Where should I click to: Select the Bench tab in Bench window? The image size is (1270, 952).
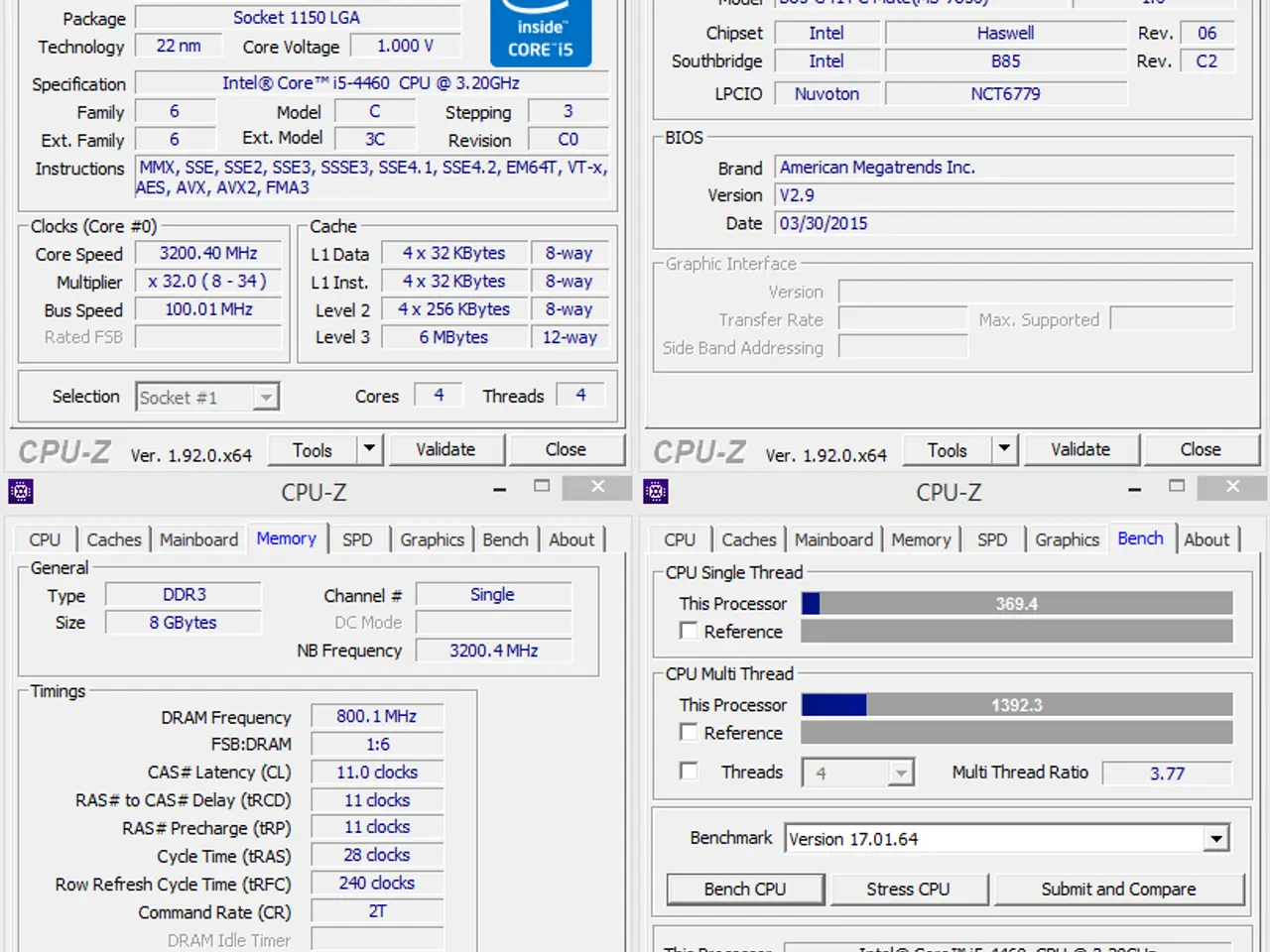(1140, 538)
